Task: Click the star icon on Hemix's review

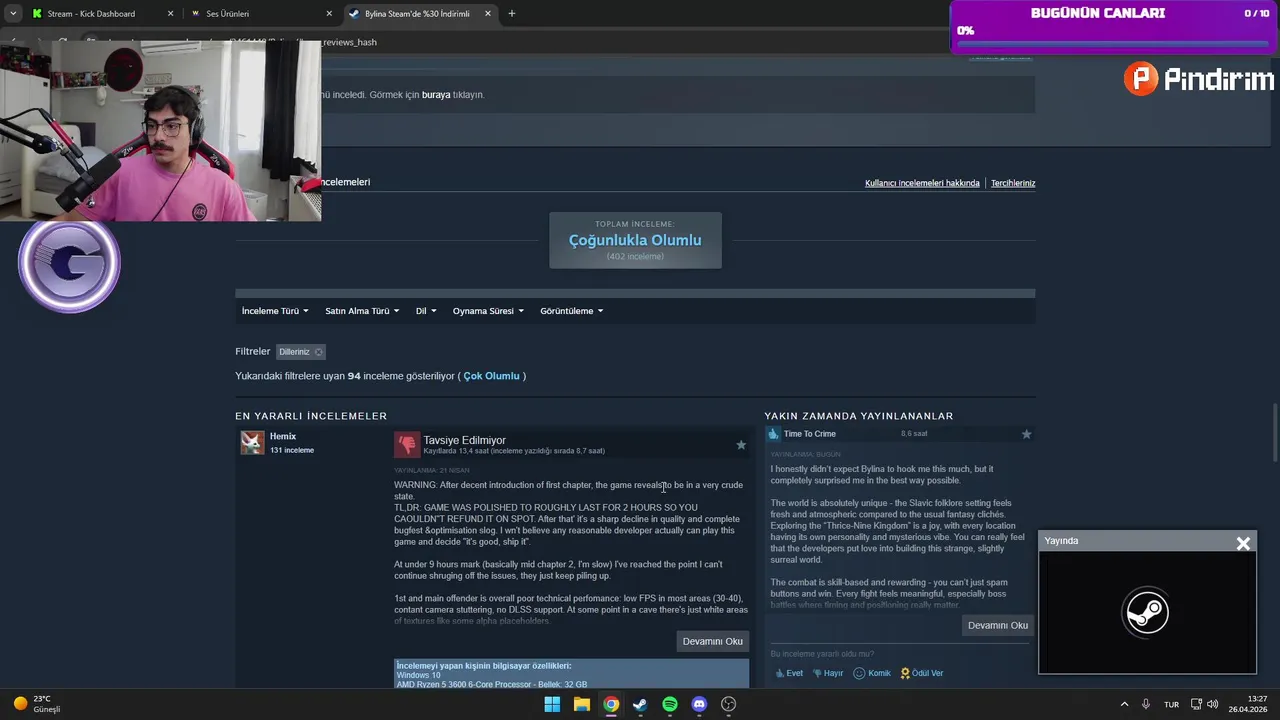Action: click(741, 445)
